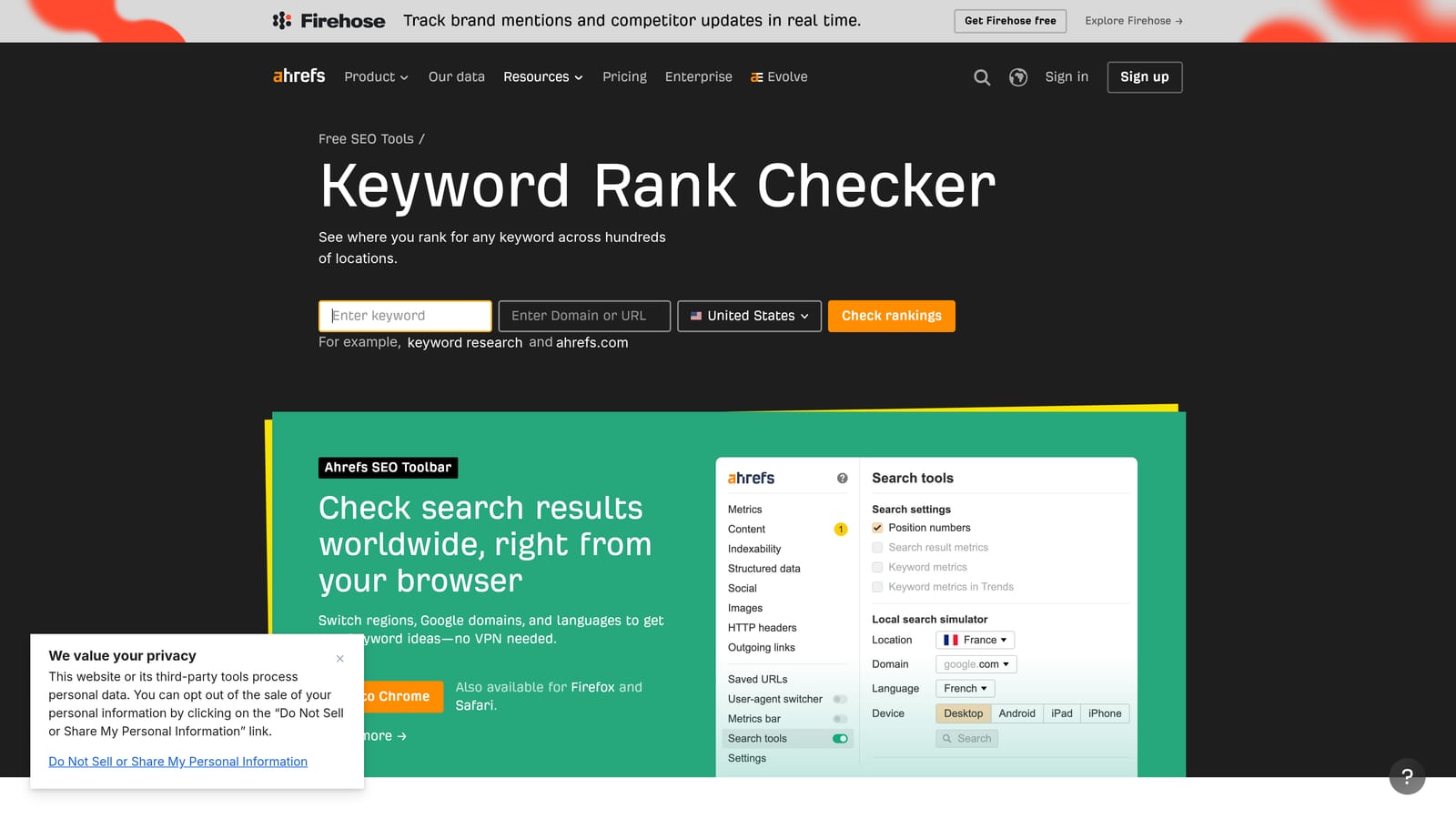The width and height of the screenshot is (1456, 819).
Task: Open the search magnifier icon
Action: tap(982, 77)
